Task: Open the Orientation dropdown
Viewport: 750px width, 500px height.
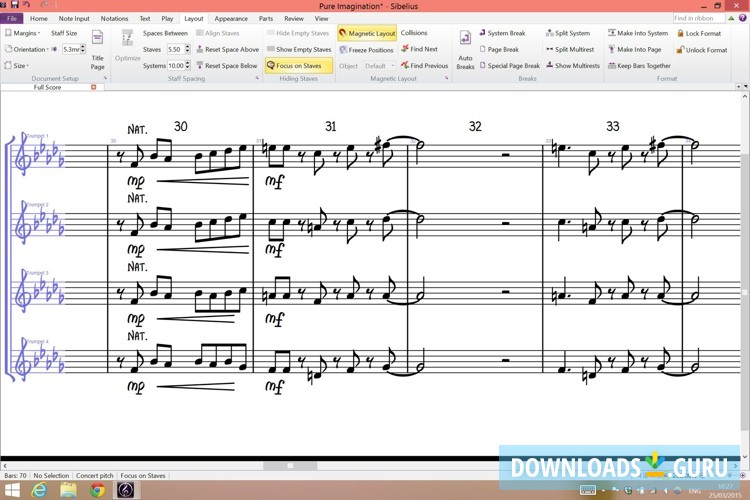Action: 26,49
